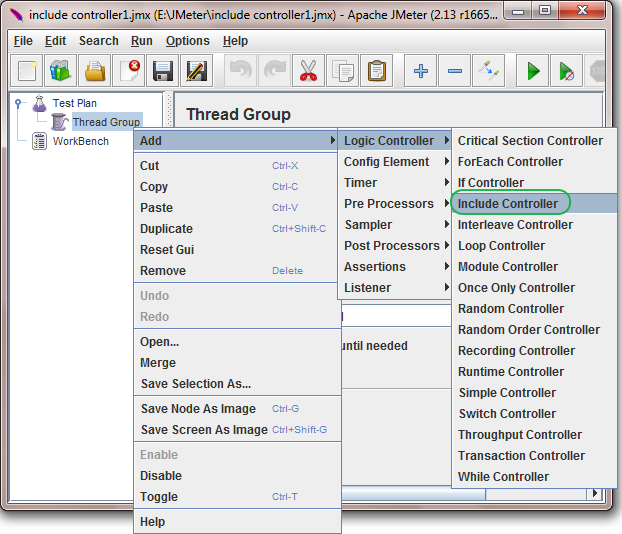Open the Run menu
This screenshot has width=622, height=534.
[142, 41]
